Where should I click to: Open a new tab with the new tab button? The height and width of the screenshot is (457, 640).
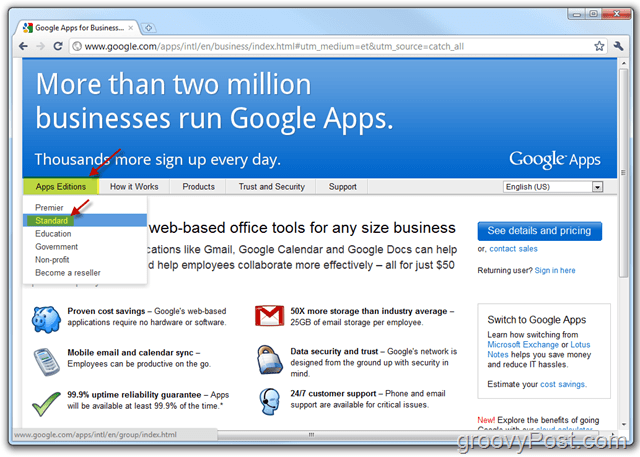click(149, 28)
